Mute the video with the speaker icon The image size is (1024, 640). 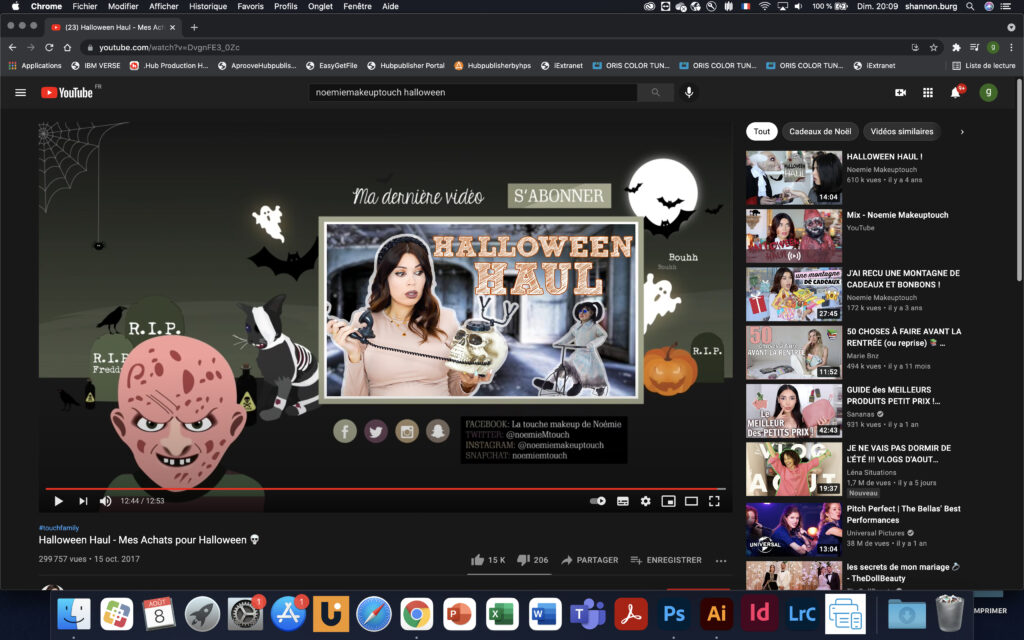coord(105,501)
